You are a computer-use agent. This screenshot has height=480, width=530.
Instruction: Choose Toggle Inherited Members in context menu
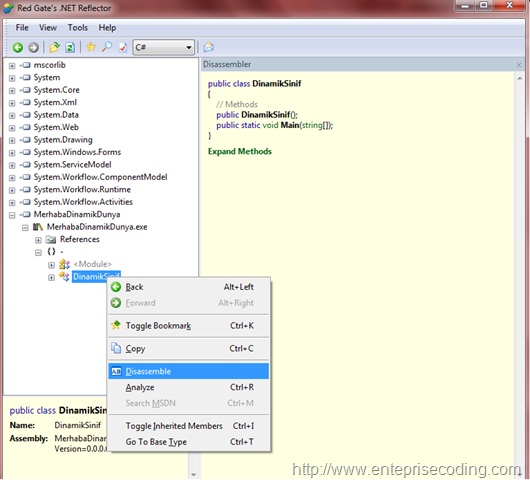[189, 426]
